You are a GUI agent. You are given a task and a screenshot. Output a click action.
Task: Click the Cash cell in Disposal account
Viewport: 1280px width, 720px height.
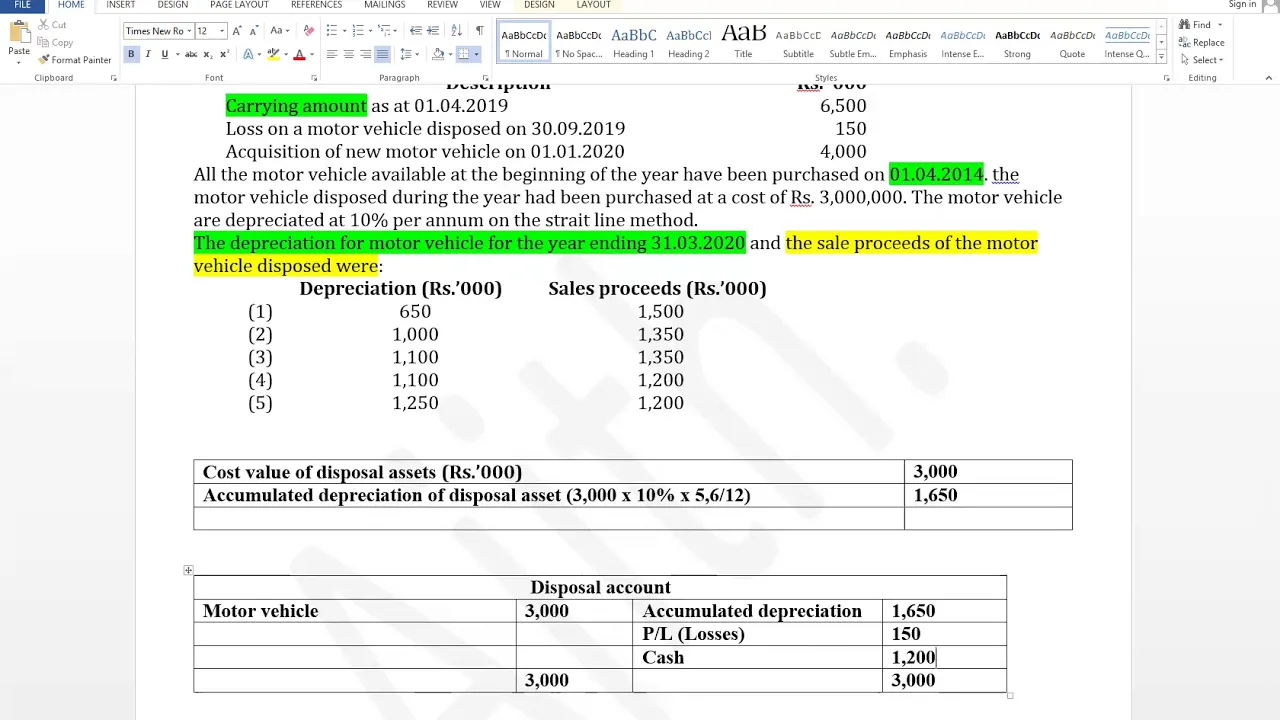coord(757,657)
